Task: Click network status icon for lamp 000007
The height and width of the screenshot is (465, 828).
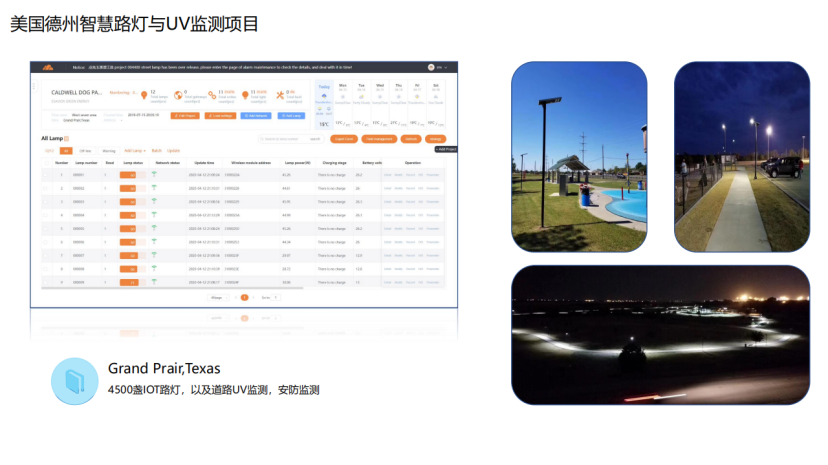Action: tap(154, 255)
